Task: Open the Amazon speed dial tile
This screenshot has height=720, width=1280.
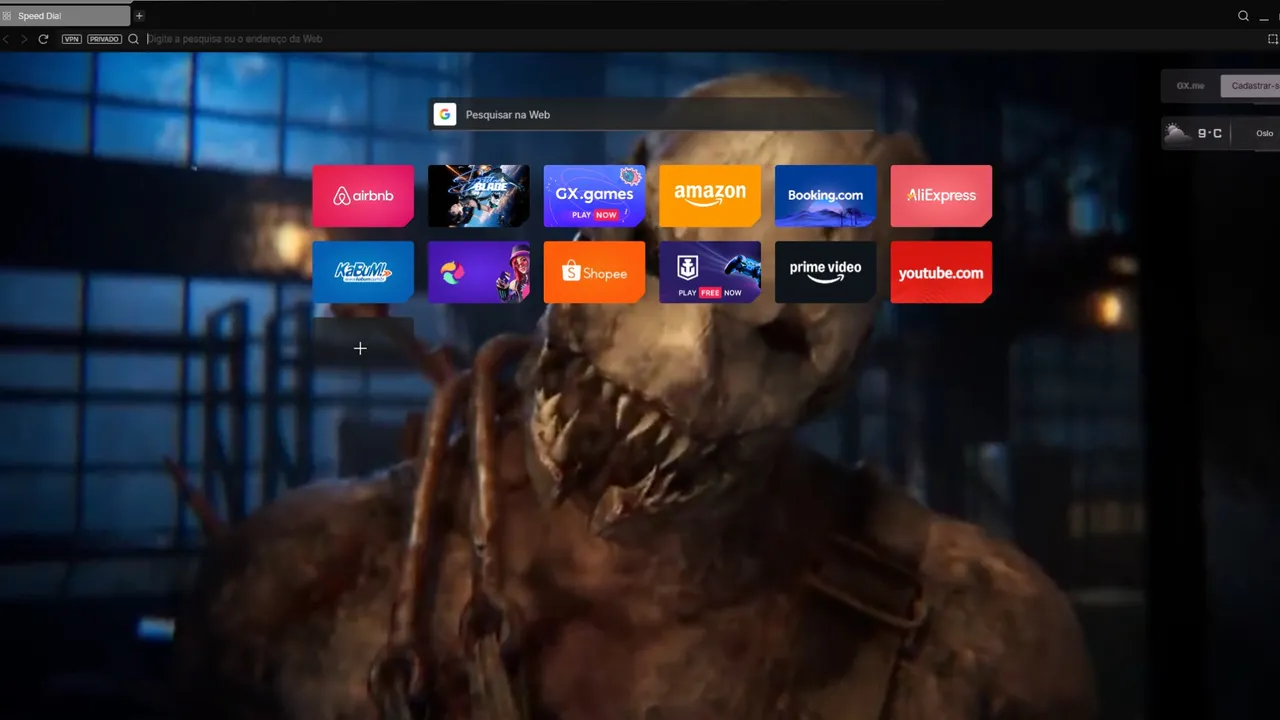Action: [710, 196]
